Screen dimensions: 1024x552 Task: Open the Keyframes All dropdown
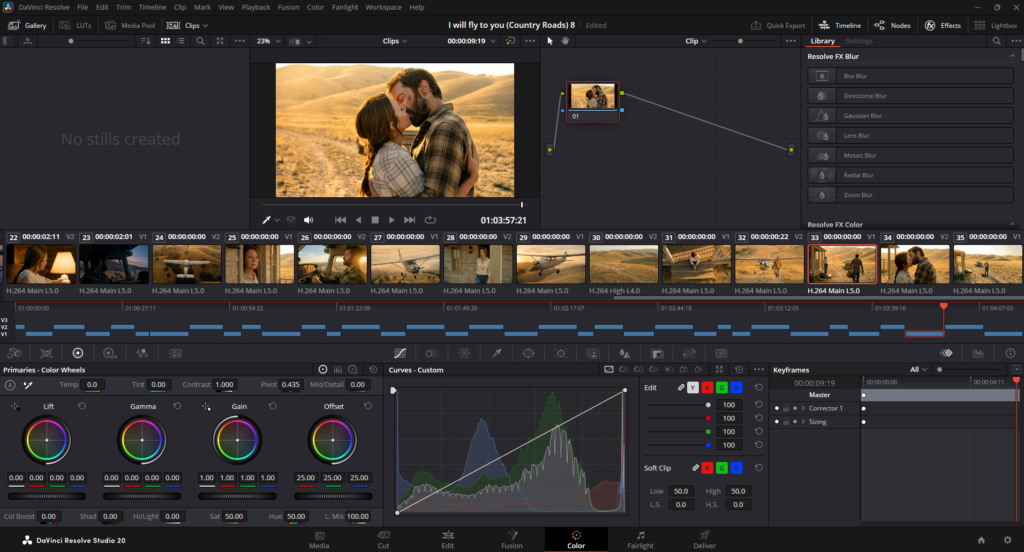tap(918, 370)
